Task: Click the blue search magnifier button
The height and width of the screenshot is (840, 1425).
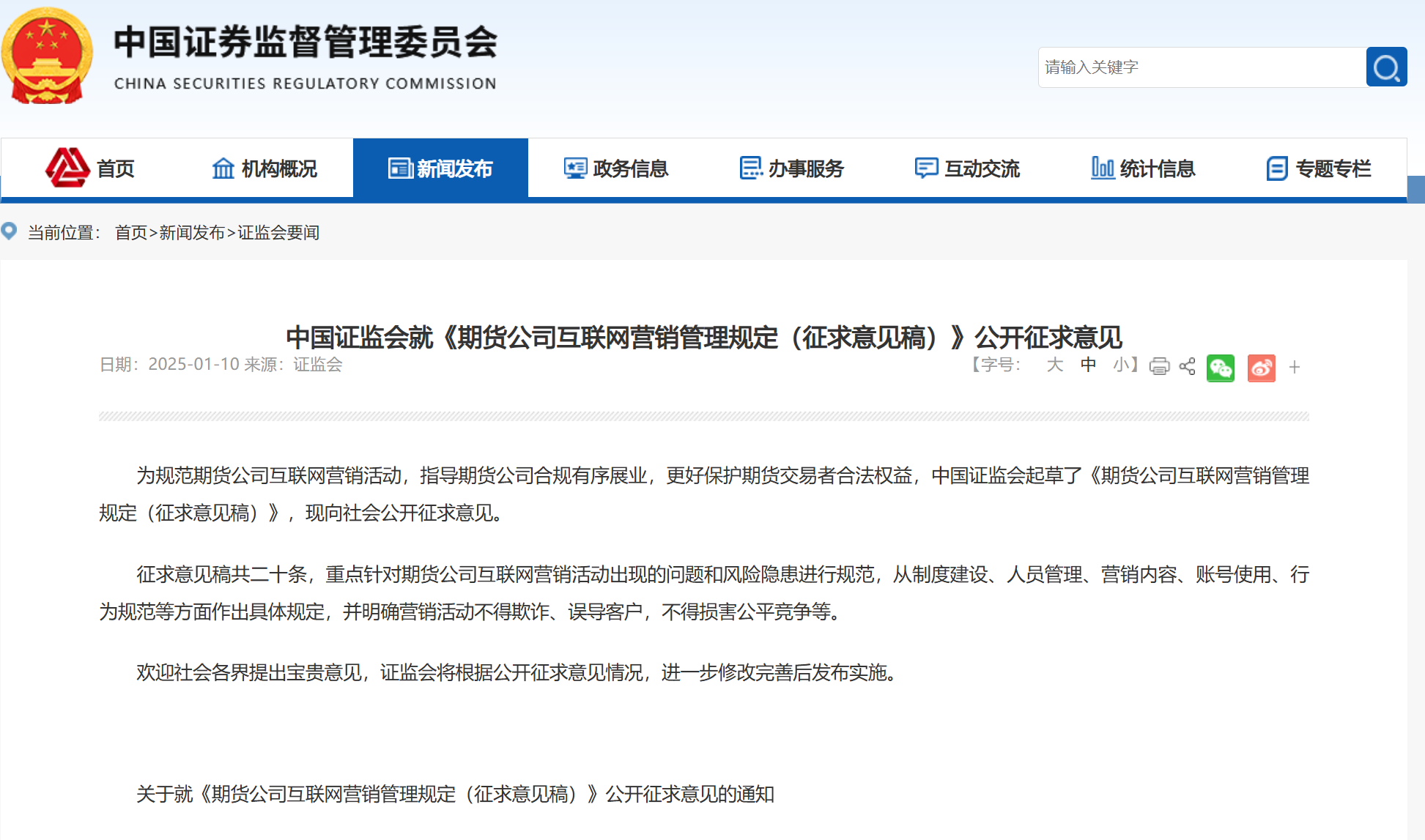Action: point(1385,67)
